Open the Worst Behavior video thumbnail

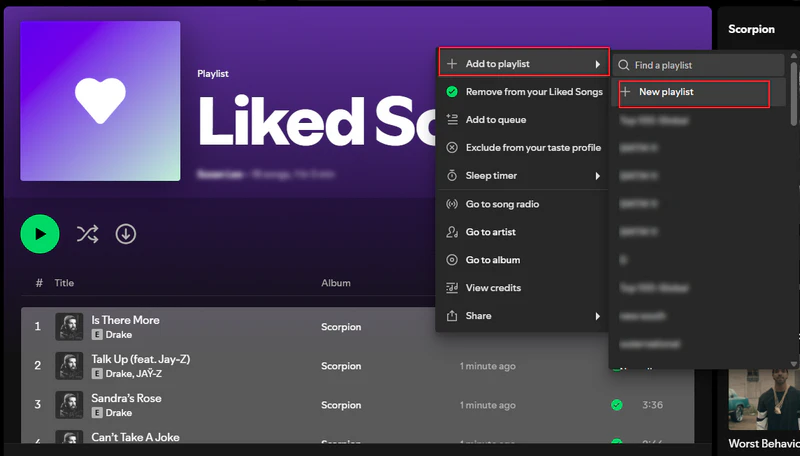[764, 400]
